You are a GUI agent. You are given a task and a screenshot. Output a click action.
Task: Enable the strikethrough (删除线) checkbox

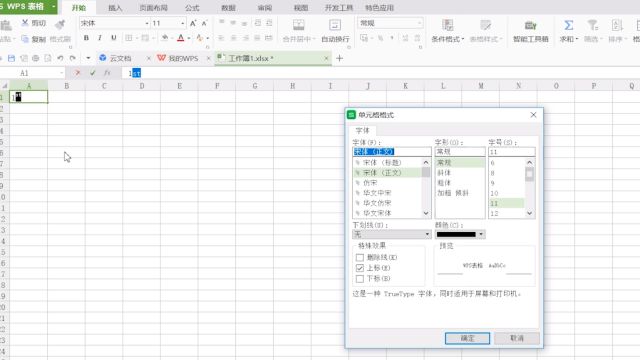click(x=360, y=258)
